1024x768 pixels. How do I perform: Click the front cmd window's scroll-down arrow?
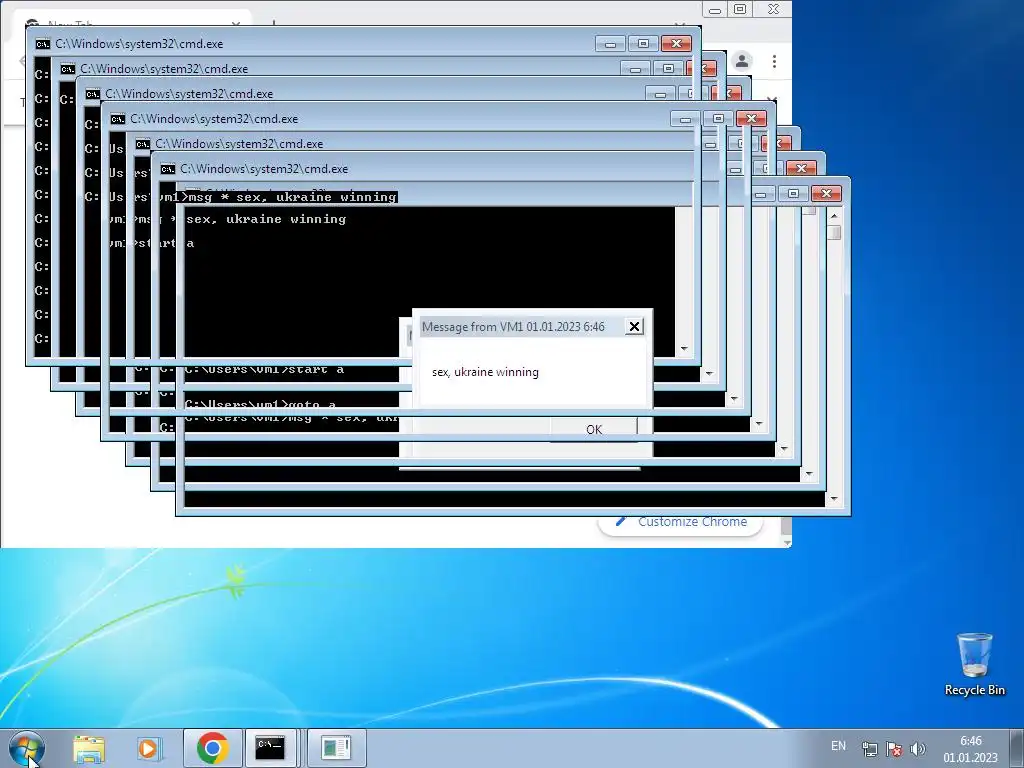(x=834, y=499)
